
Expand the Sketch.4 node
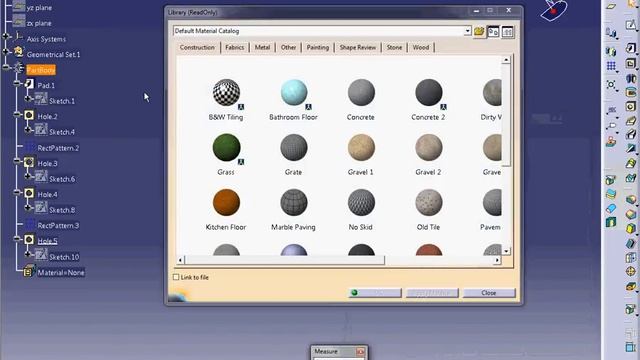[28, 130]
